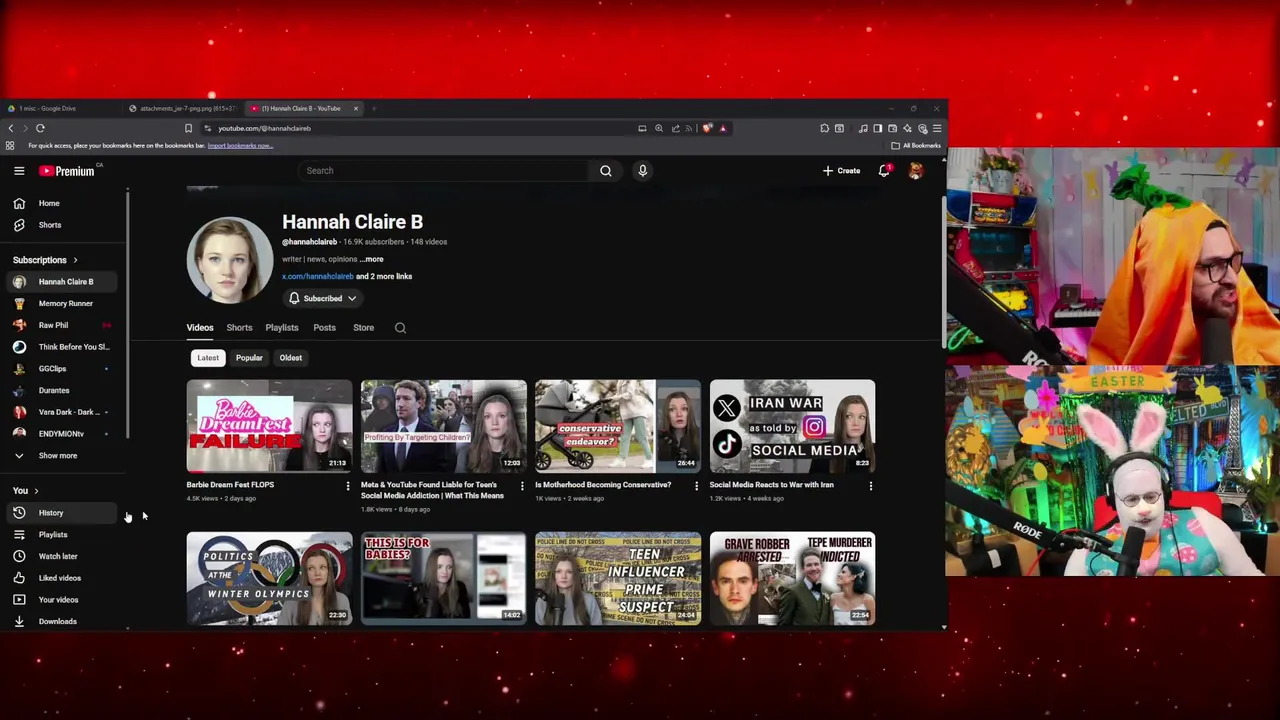Open Your videos in the sidebar
Image resolution: width=1280 pixels, height=720 pixels.
(x=64, y=600)
